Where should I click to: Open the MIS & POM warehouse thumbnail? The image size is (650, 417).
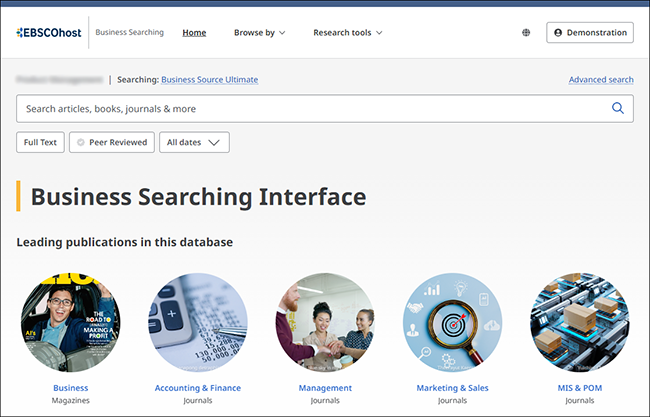[580, 322]
